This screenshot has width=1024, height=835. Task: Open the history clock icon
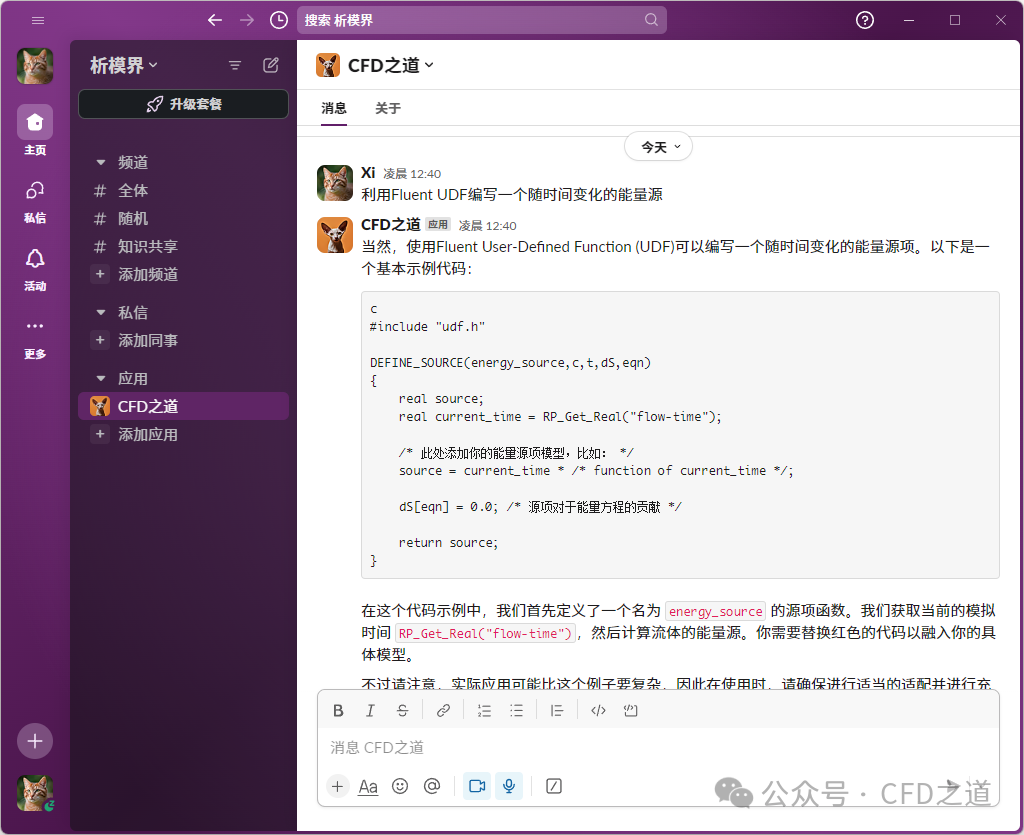pos(279,20)
